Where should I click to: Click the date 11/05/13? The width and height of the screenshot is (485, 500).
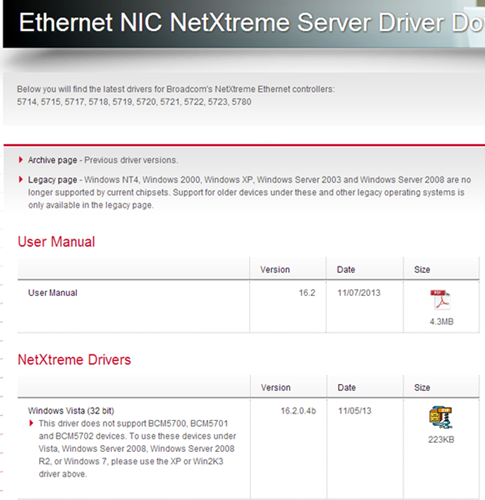click(x=355, y=411)
